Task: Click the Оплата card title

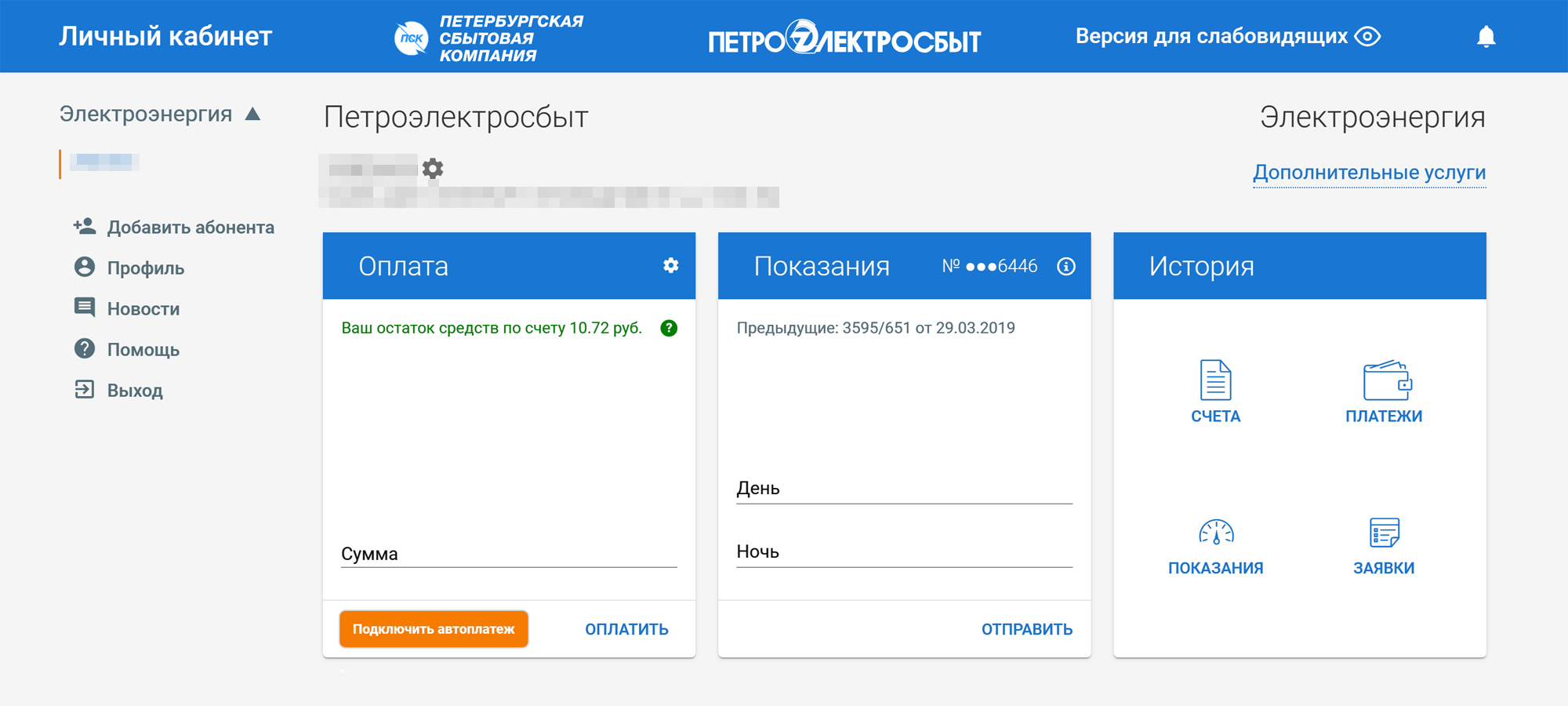Action: point(403,267)
